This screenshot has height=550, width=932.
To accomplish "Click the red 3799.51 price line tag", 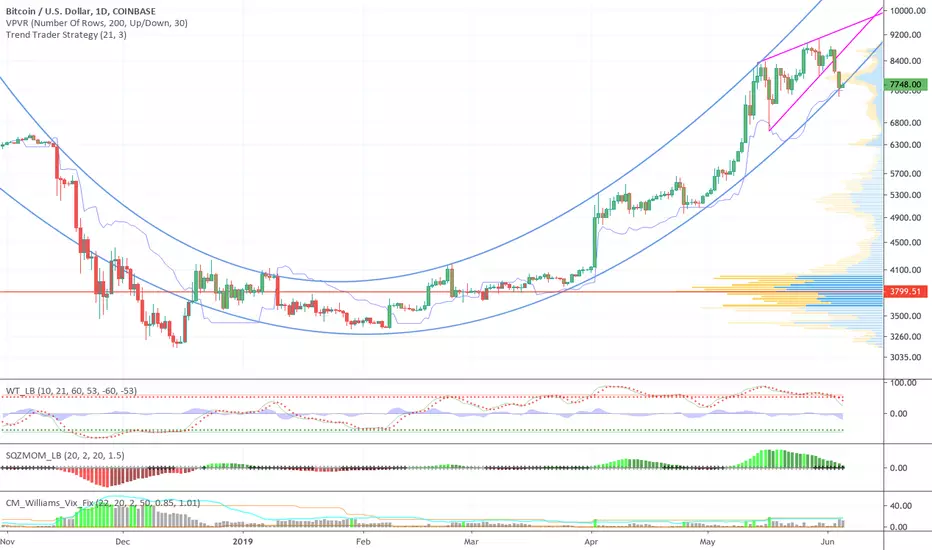I will coord(906,292).
